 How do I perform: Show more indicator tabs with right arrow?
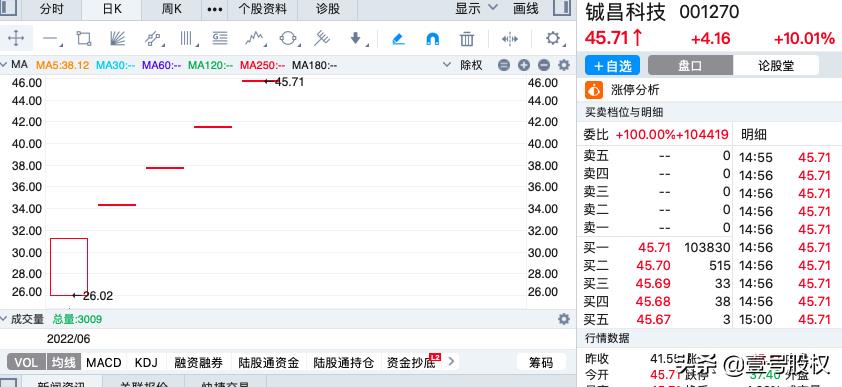451,361
